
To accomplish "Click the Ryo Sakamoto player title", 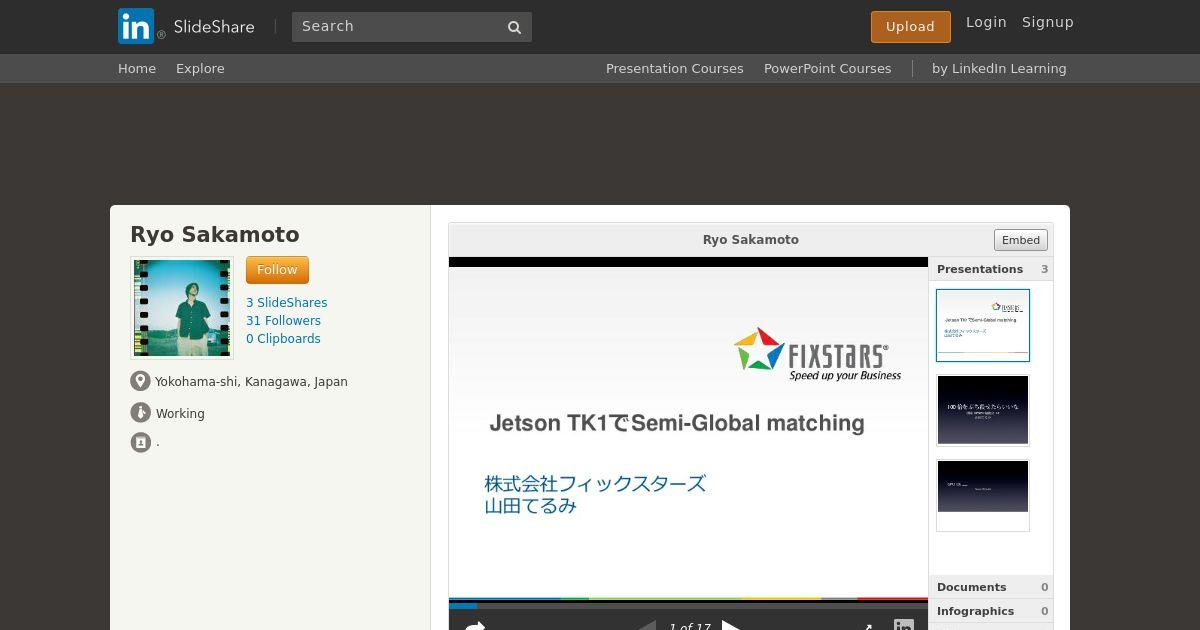I will point(751,240).
